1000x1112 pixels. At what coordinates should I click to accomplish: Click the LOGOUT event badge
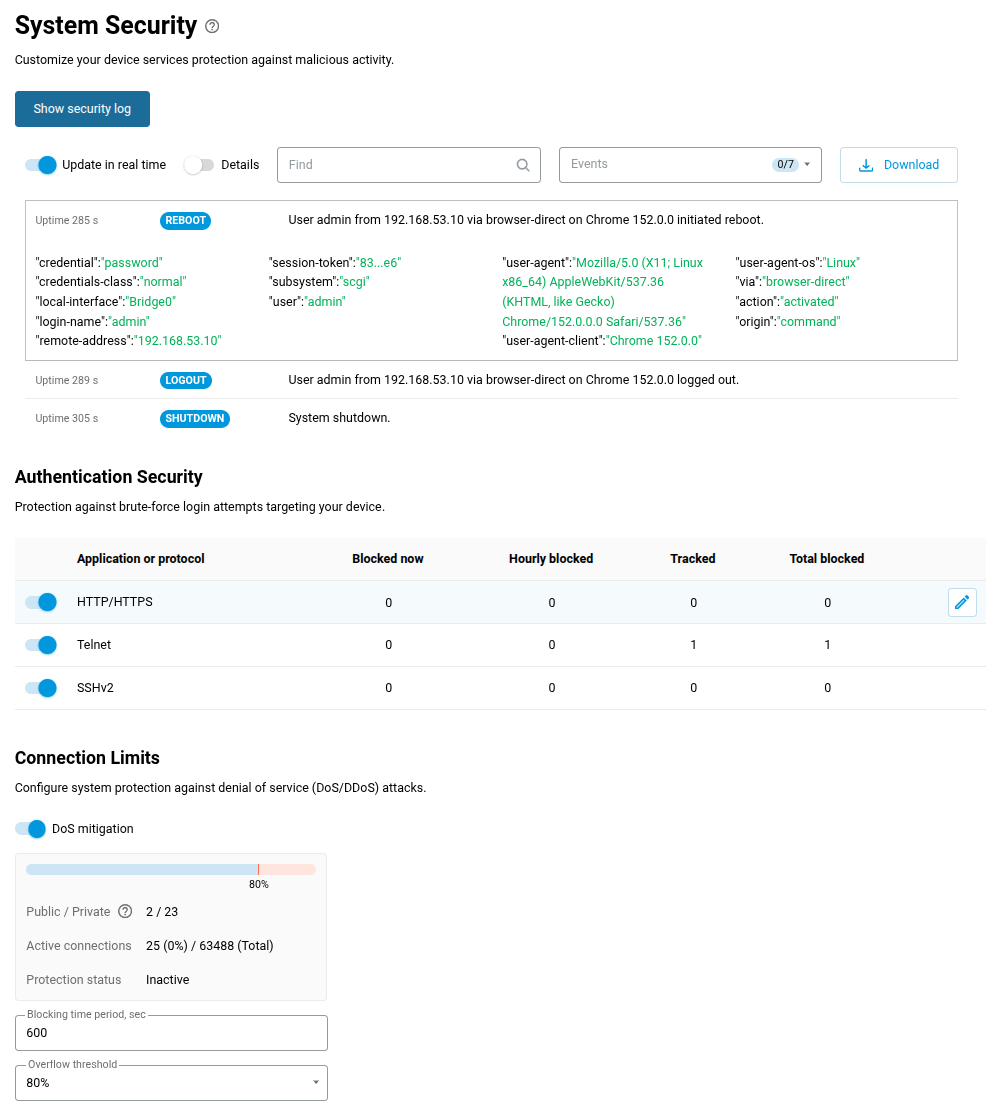[x=185, y=380]
